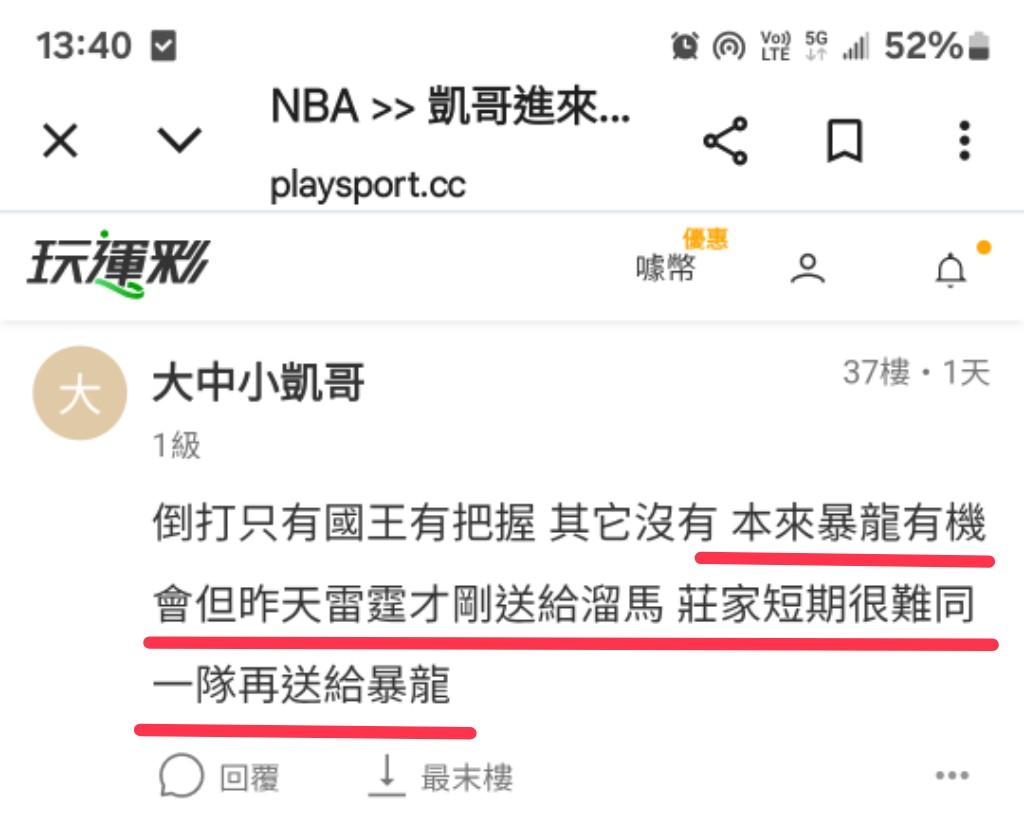Screen dimensions: 1024x823
Task: Tap the 玩運彩 logo
Action: pyautogui.click(x=118, y=265)
